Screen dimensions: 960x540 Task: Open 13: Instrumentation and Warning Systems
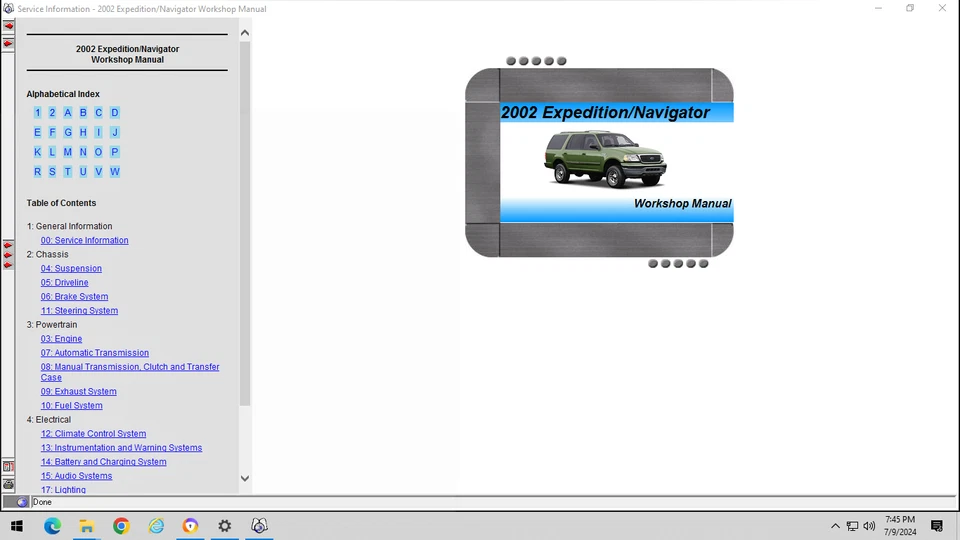pos(121,448)
